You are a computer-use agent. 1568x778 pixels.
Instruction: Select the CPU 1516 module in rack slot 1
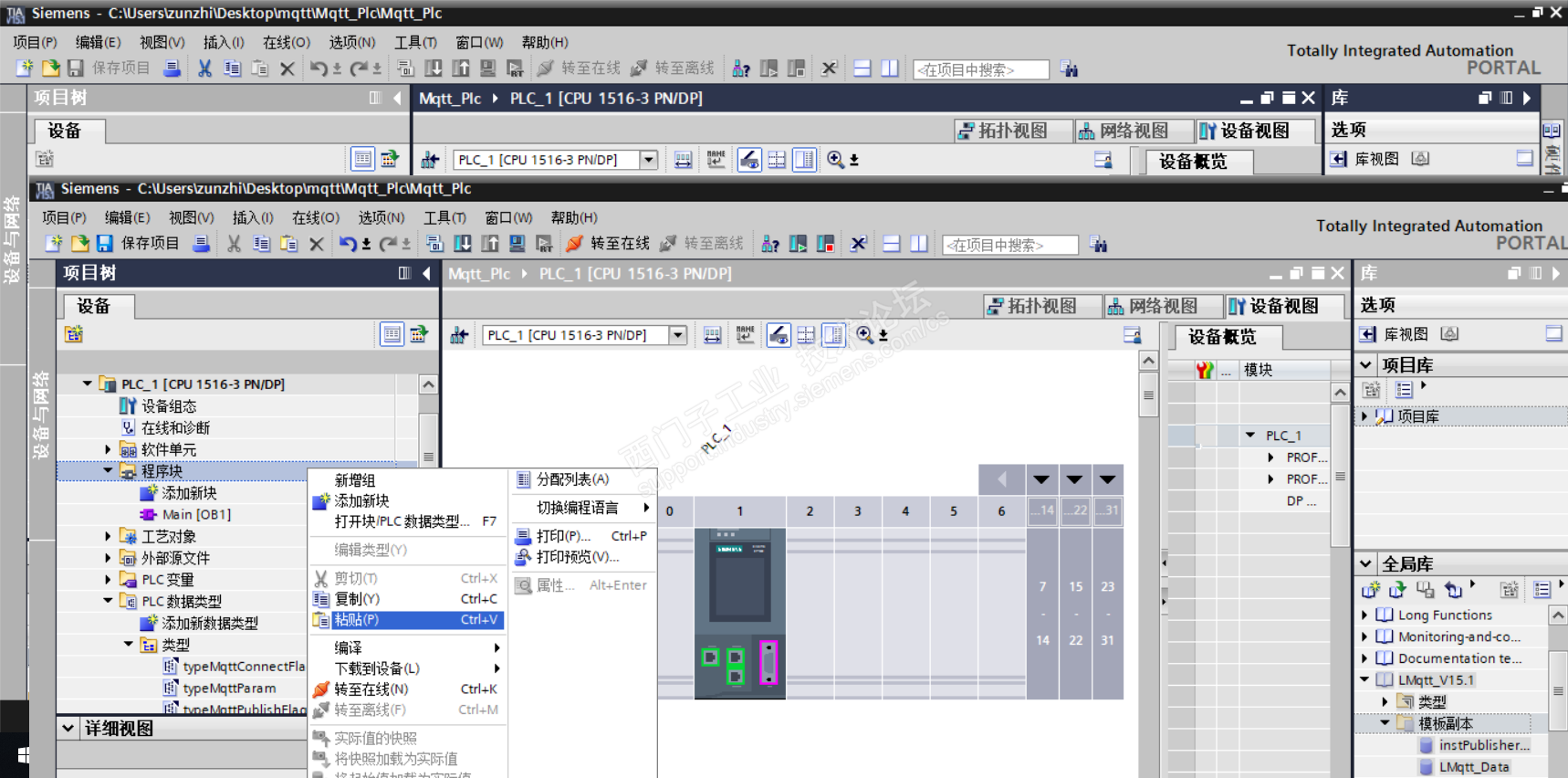739,613
